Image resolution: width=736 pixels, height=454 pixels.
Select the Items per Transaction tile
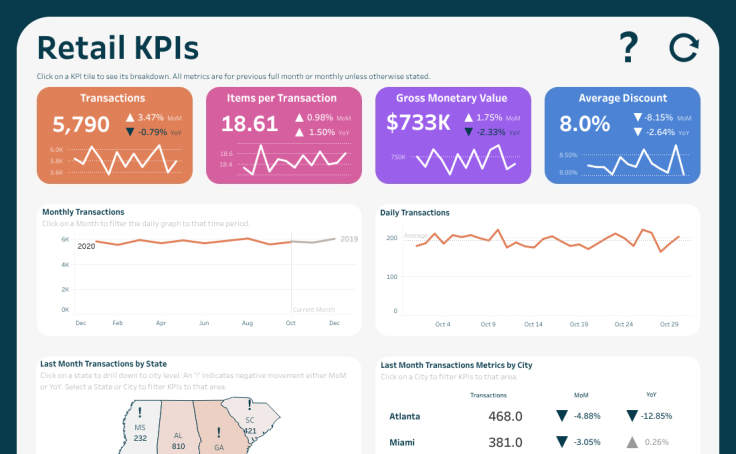[x=284, y=135]
